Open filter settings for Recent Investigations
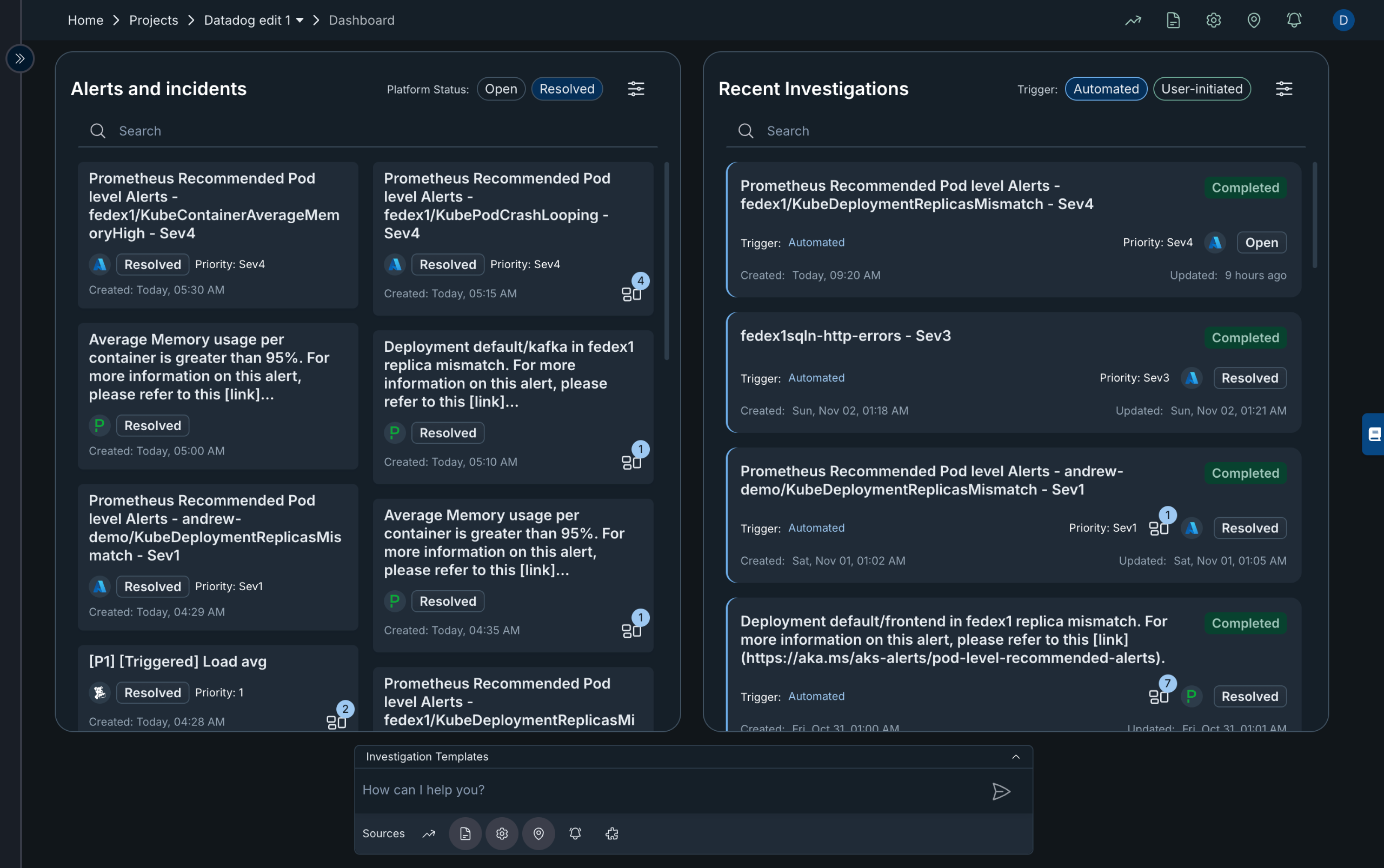 click(1283, 89)
